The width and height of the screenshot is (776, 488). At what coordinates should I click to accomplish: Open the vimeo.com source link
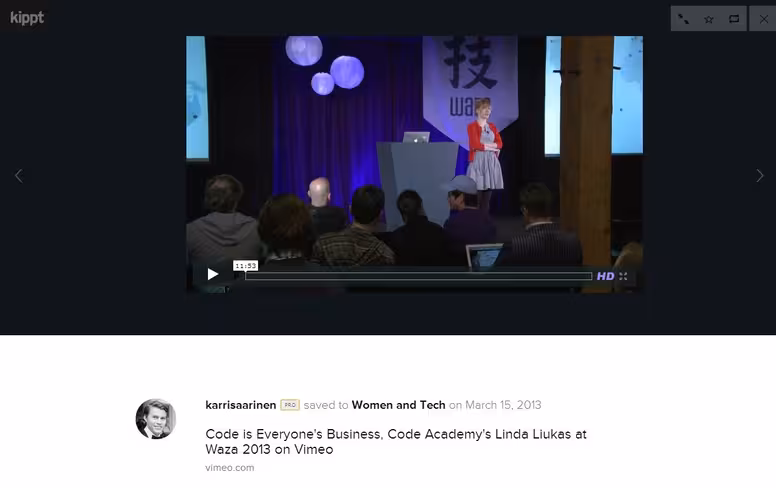(230, 468)
